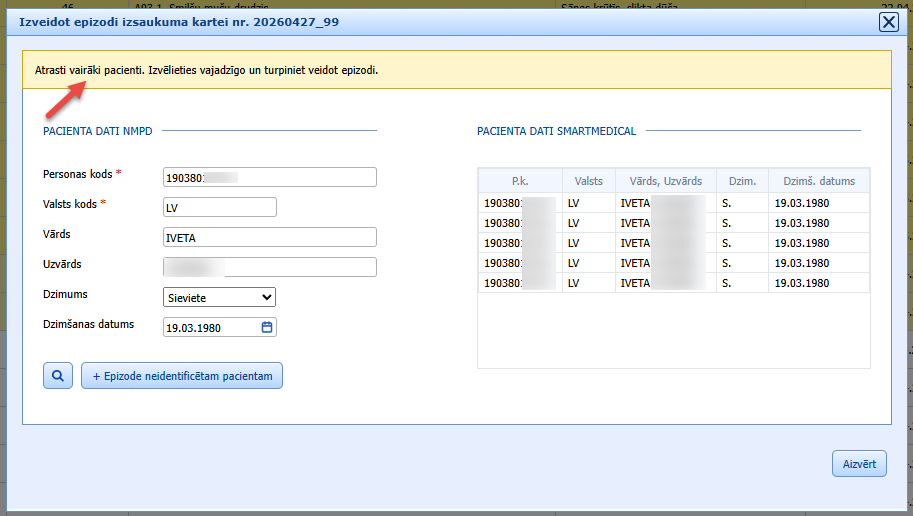Click the Vārds, Uzvārds column header
The image size is (913, 516).
pos(666,181)
